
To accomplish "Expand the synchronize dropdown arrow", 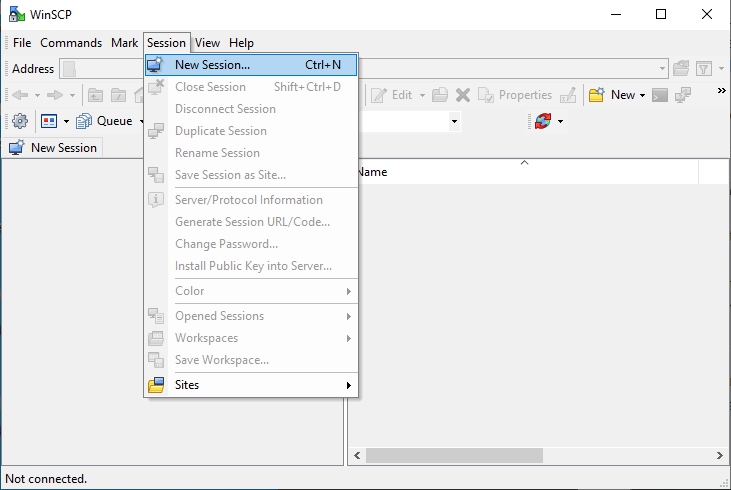I will (561, 121).
